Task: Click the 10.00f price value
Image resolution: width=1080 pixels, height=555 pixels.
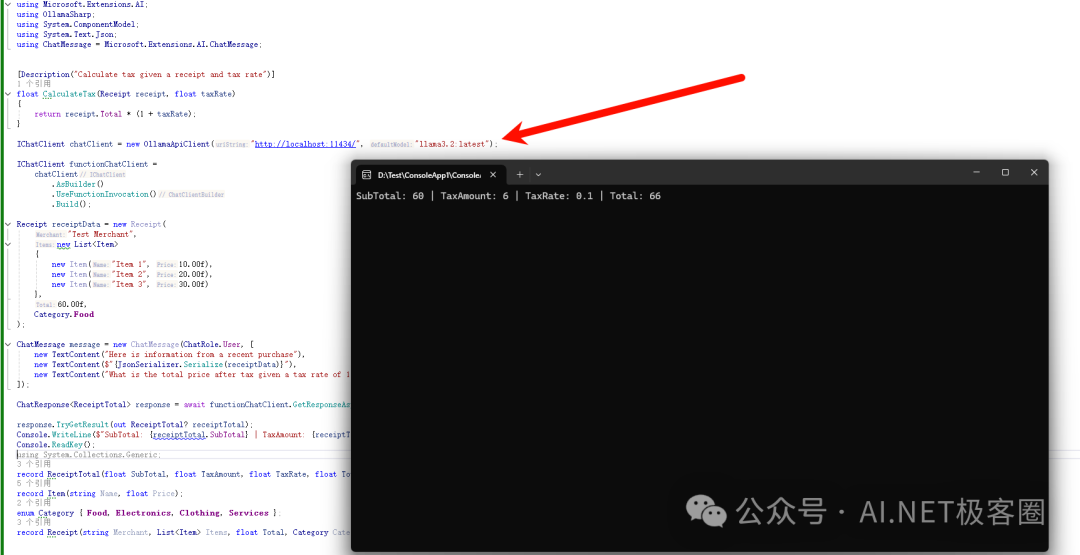Action: coord(192,264)
